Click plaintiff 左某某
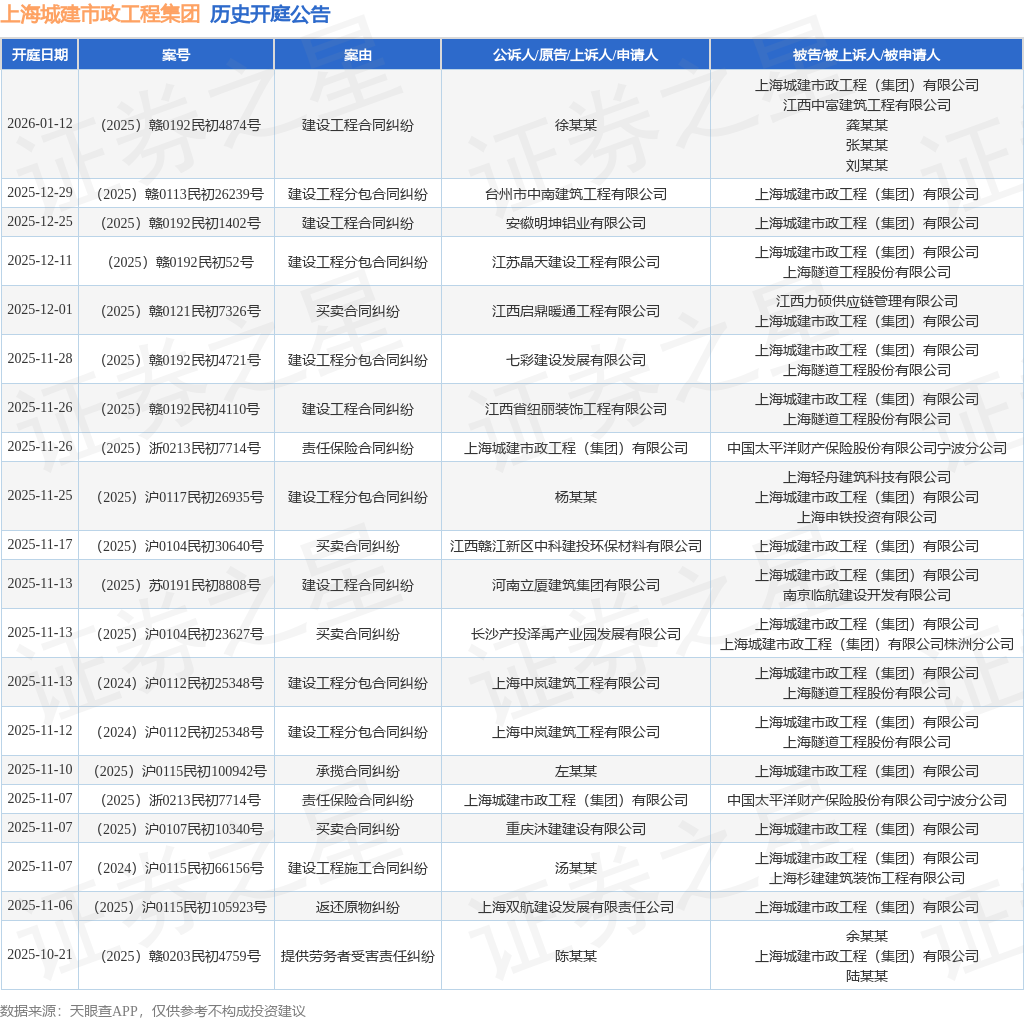 coord(575,771)
